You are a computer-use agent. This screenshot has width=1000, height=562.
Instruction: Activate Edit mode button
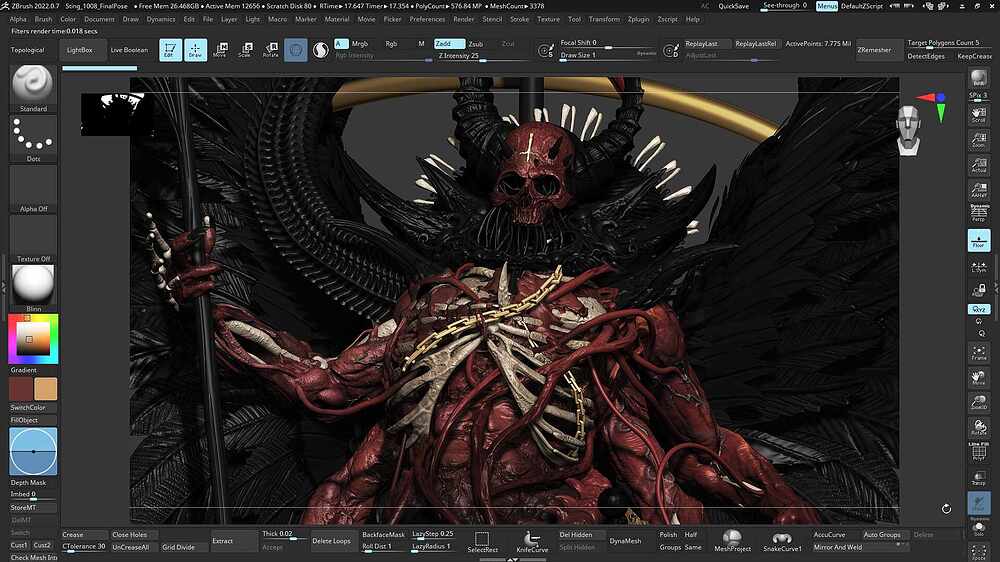point(170,50)
